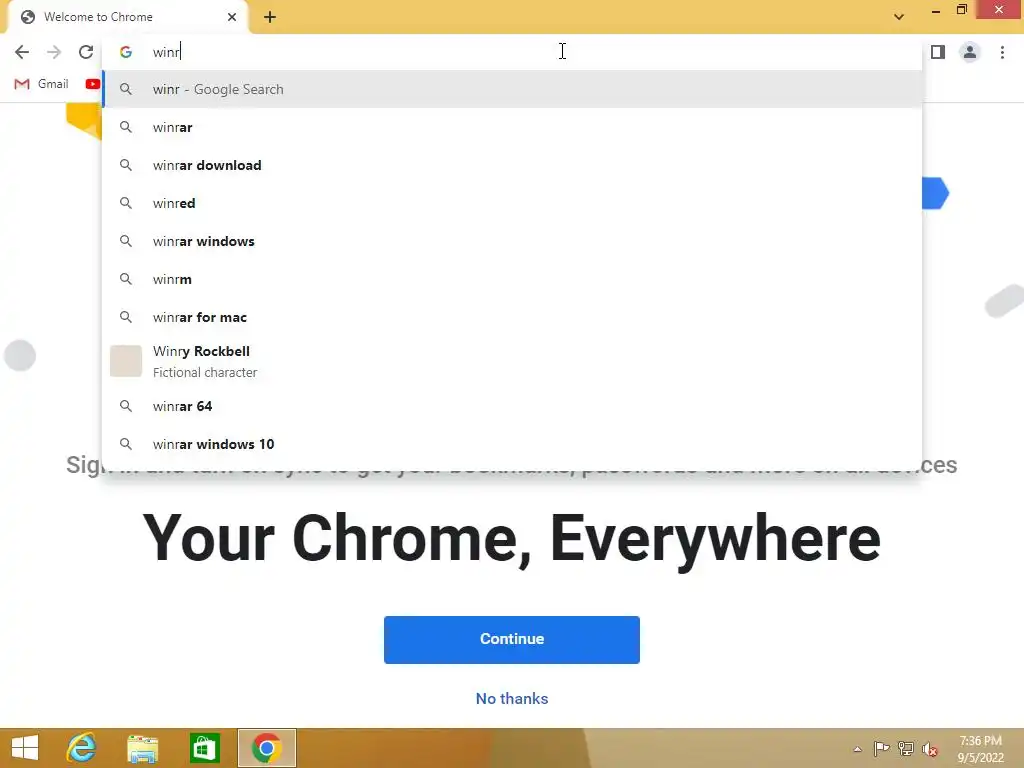Open Action Center flag icon

[882, 749]
